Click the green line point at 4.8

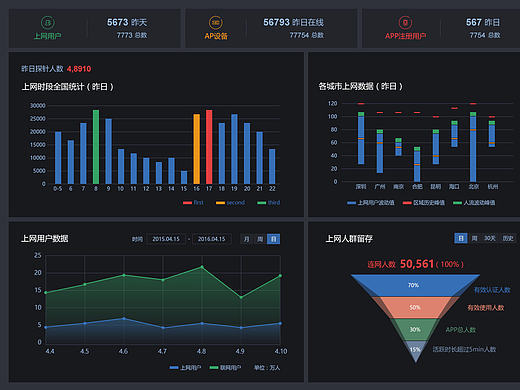pos(202,267)
